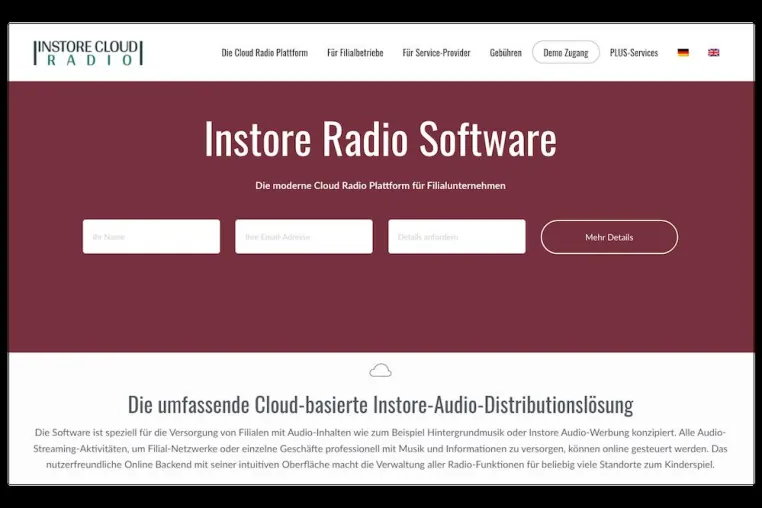Switch language via the British flag
The width and height of the screenshot is (762, 508).
pos(713,53)
